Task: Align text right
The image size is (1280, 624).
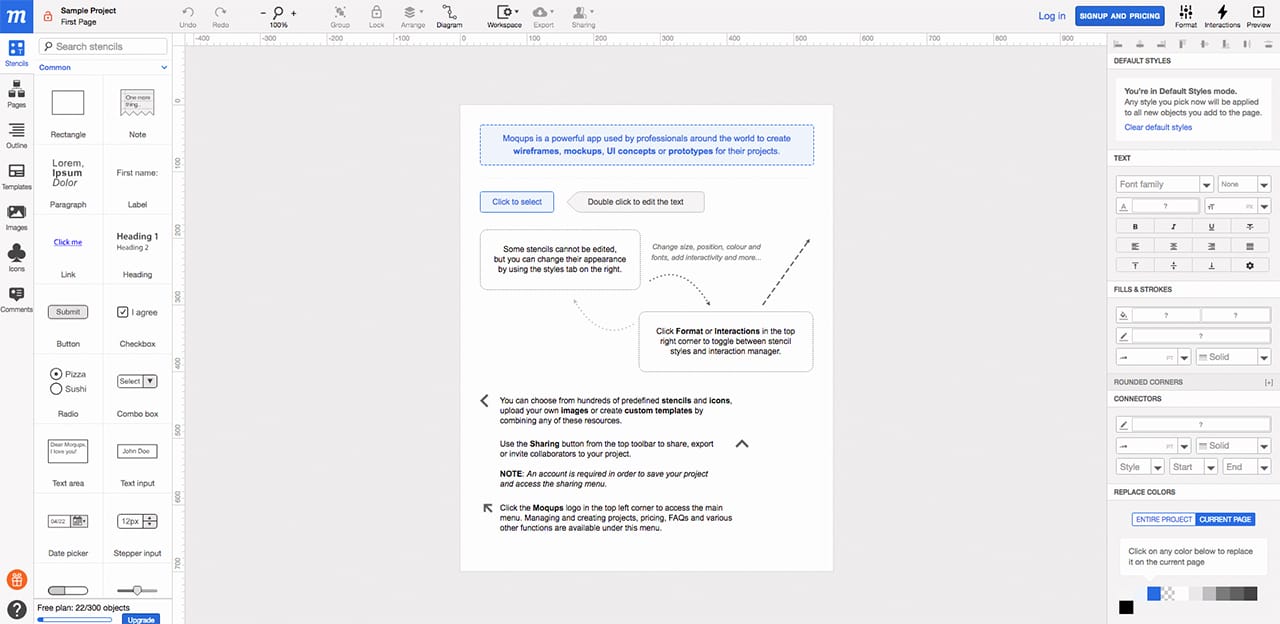Action: (1212, 246)
